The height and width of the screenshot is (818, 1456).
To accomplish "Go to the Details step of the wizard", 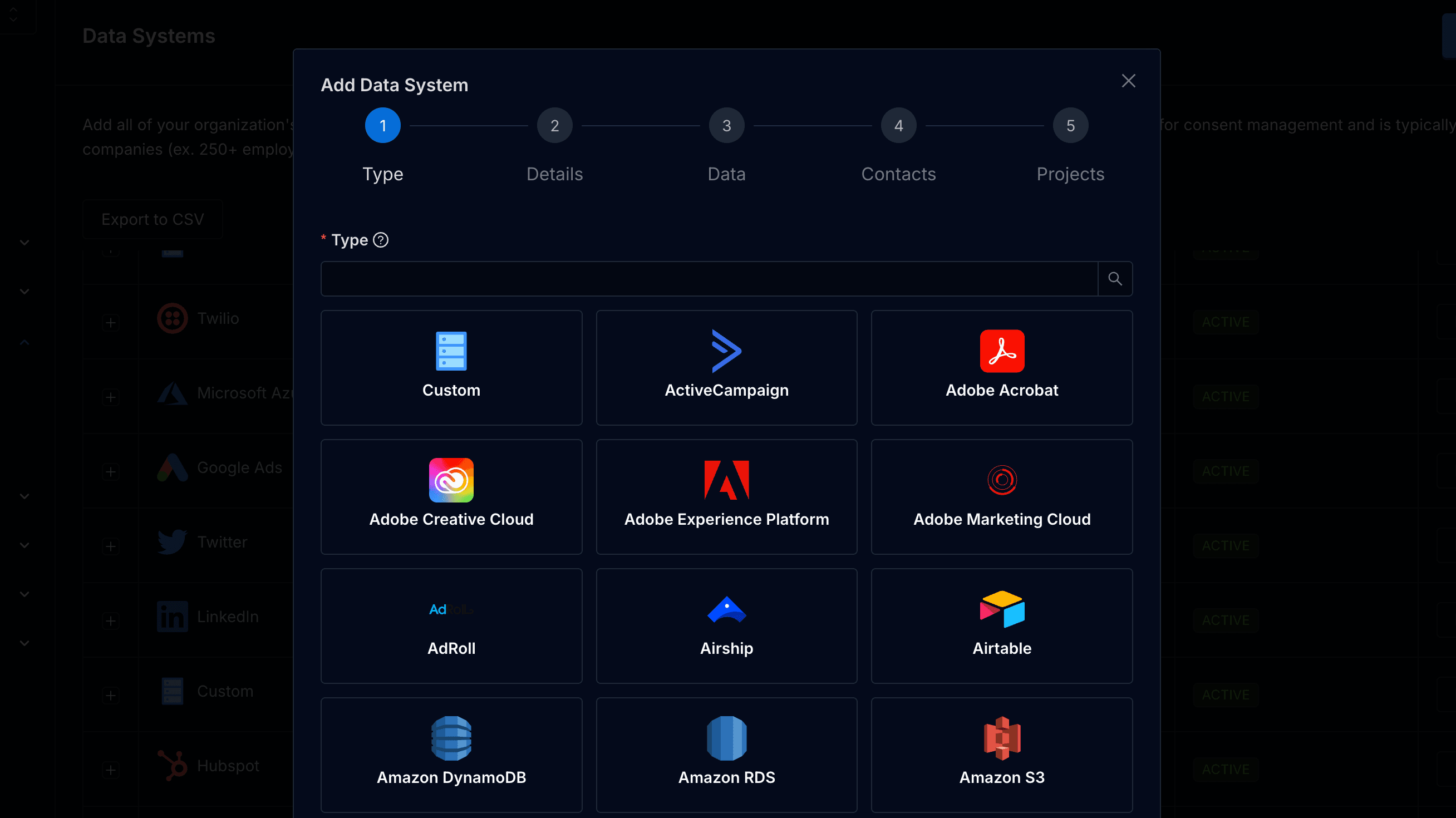I will [554, 125].
